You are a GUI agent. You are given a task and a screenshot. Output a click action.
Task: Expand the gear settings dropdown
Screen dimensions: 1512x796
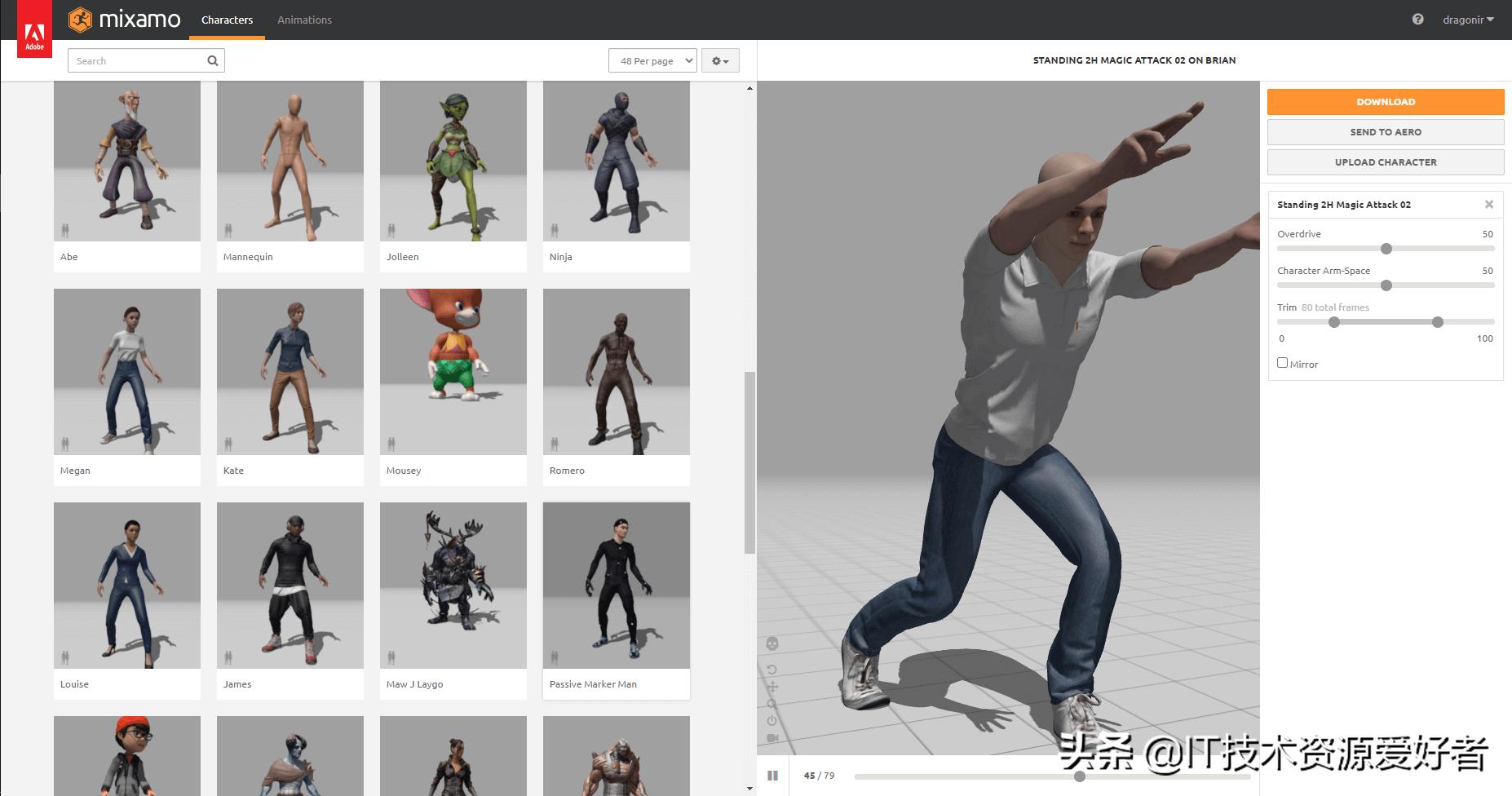tap(720, 60)
